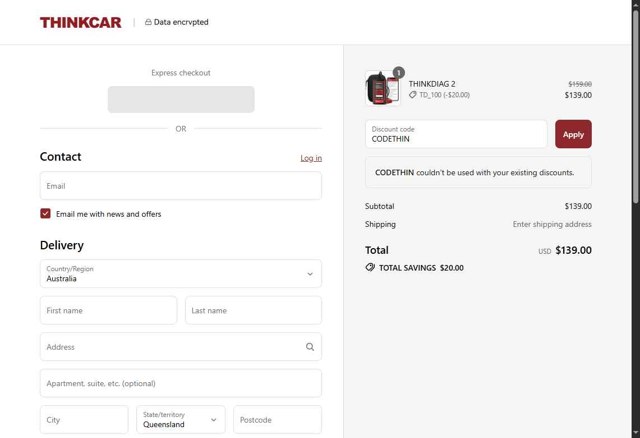Click the TOTAL SAVINGS $20.00 text

click(x=421, y=268)
